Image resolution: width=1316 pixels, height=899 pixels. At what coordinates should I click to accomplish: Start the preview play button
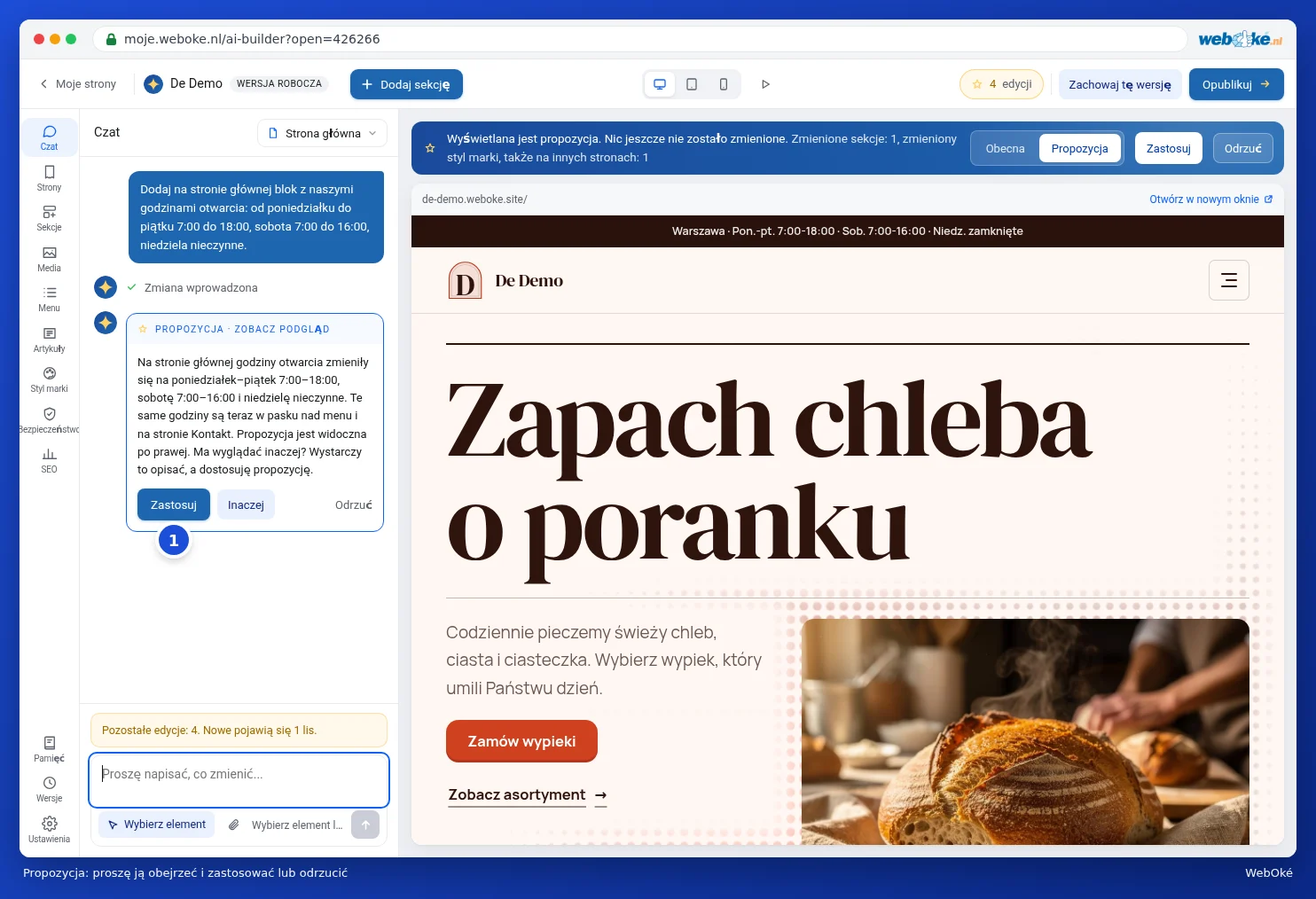click(x=765, y=84)
